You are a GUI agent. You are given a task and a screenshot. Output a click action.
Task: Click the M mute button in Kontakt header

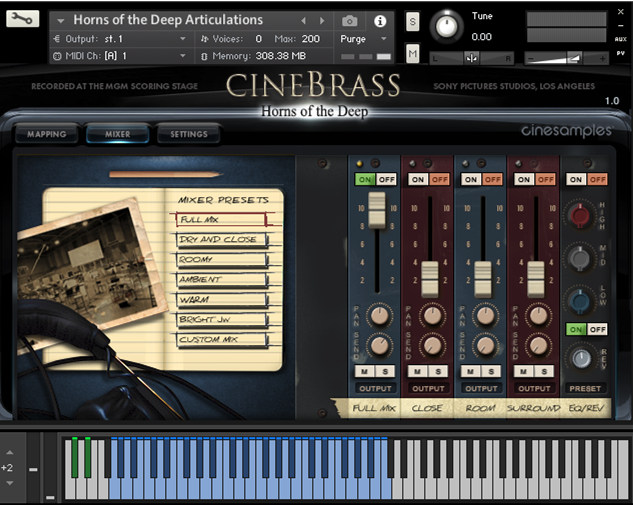pos(413,52)
